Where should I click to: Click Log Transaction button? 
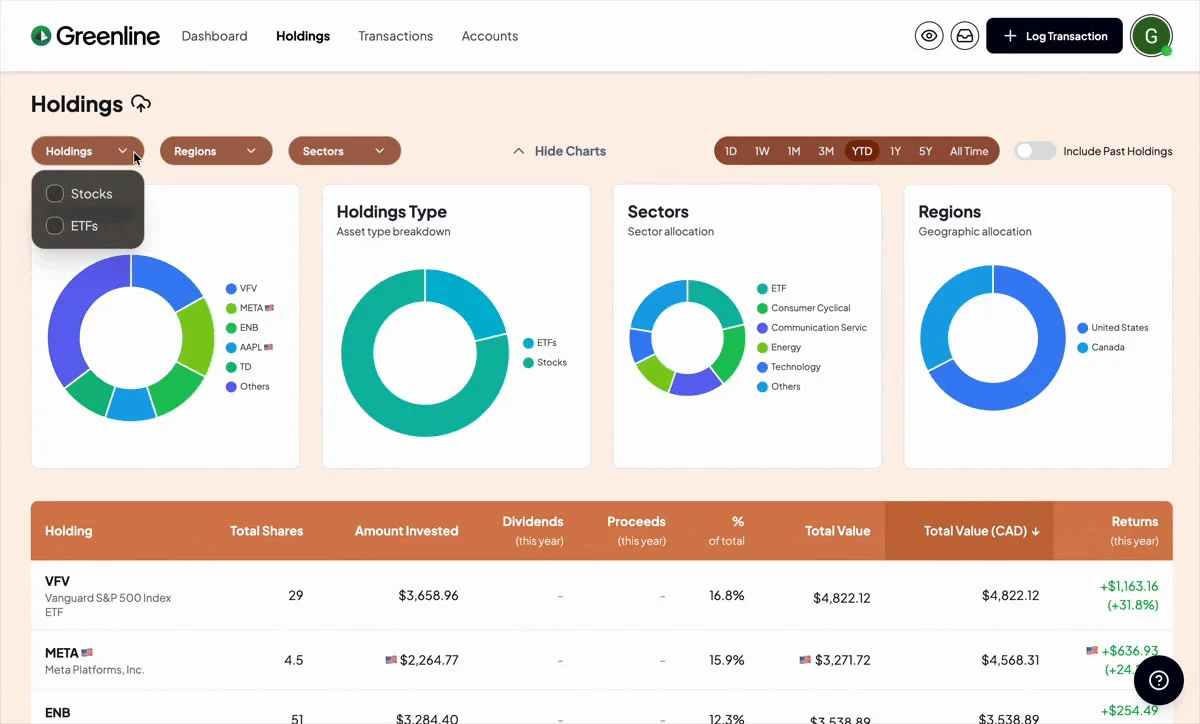[x=1054, y=36]
